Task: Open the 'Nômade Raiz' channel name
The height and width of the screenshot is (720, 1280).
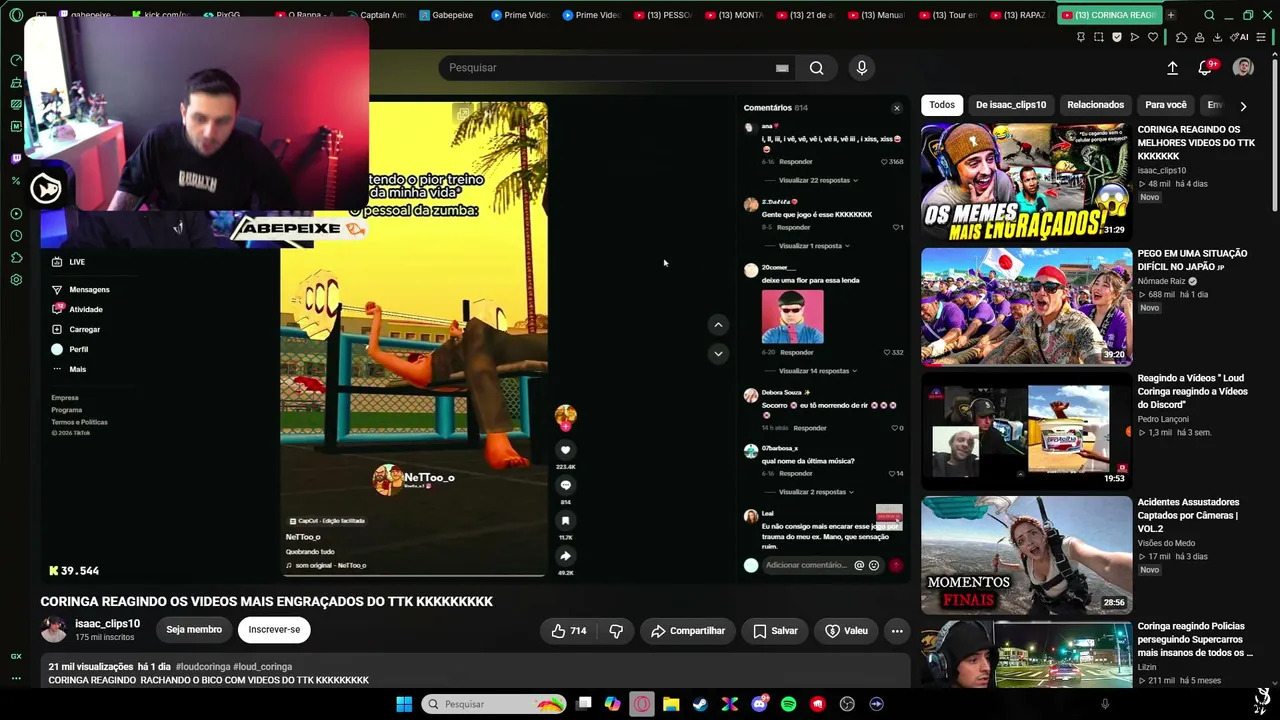Action: (1161, 282)
